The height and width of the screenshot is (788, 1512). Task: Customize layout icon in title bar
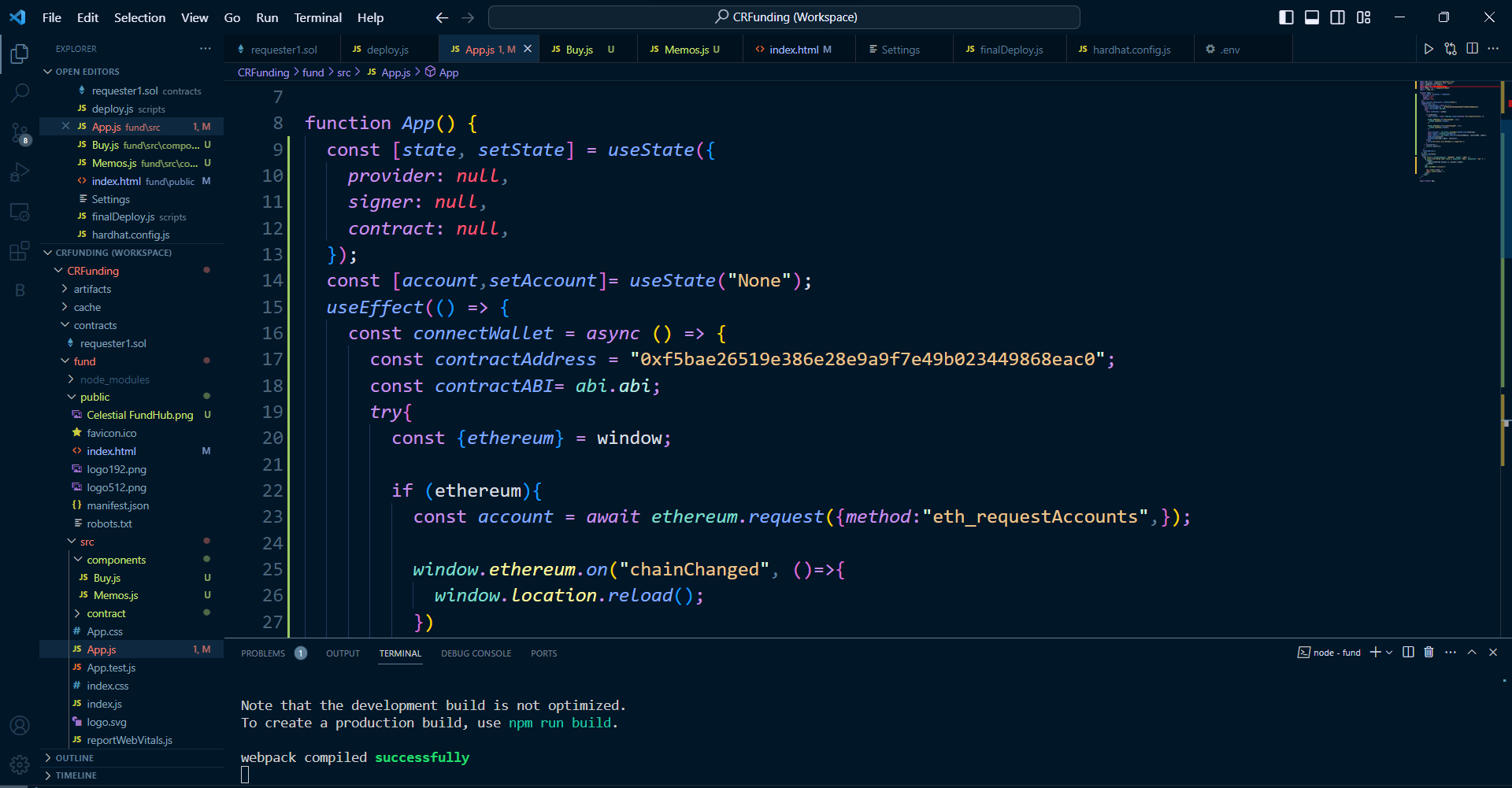[1364, 17]
